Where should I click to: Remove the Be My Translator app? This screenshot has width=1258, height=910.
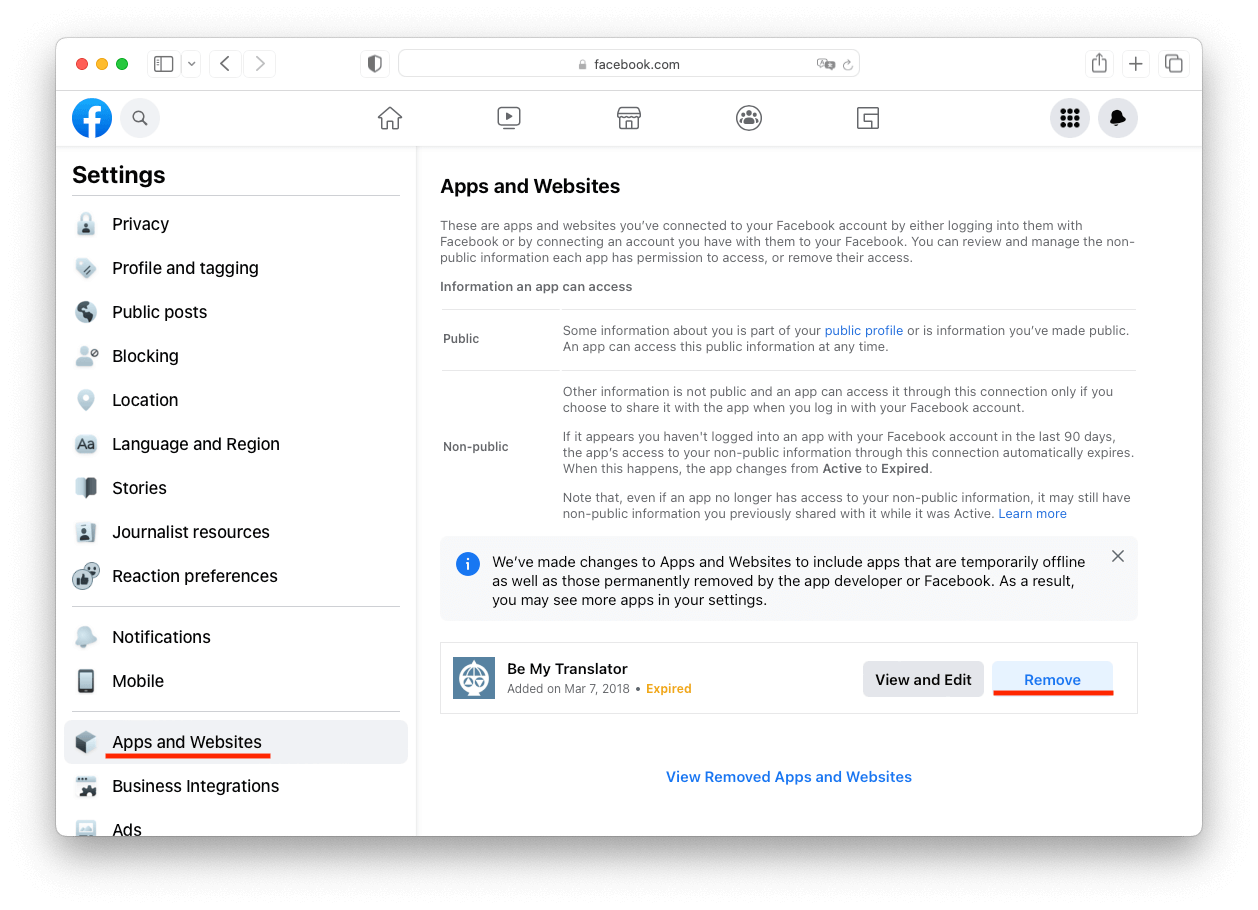[x=1052, y=680]
